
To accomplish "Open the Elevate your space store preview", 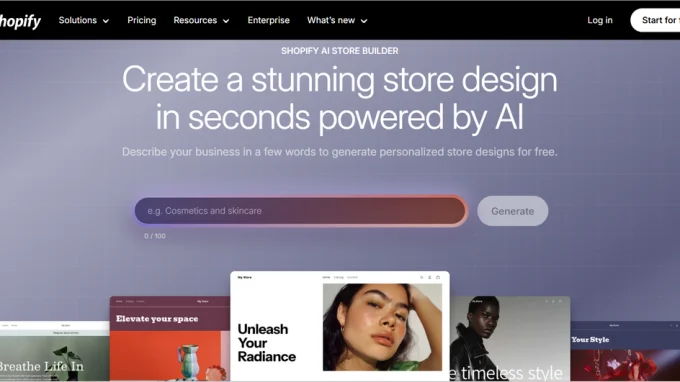I will (x=170, y=339).
